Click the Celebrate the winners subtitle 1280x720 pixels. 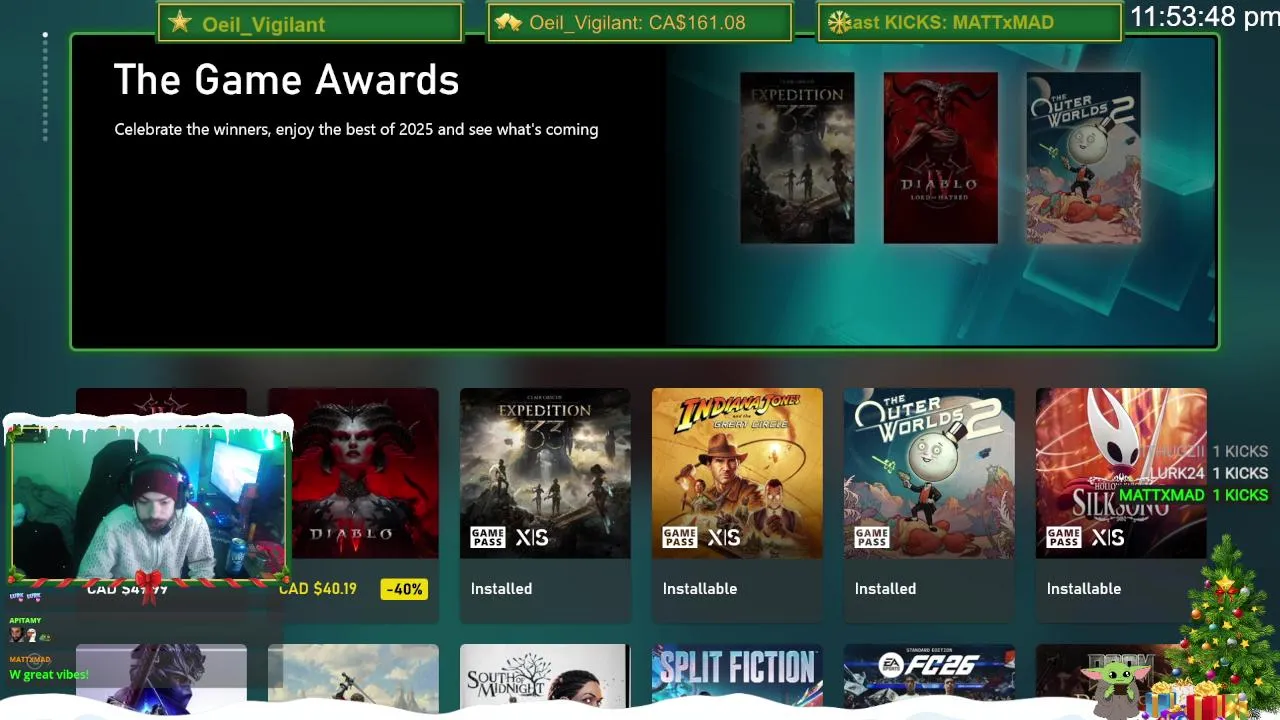(x=356, y=129)
